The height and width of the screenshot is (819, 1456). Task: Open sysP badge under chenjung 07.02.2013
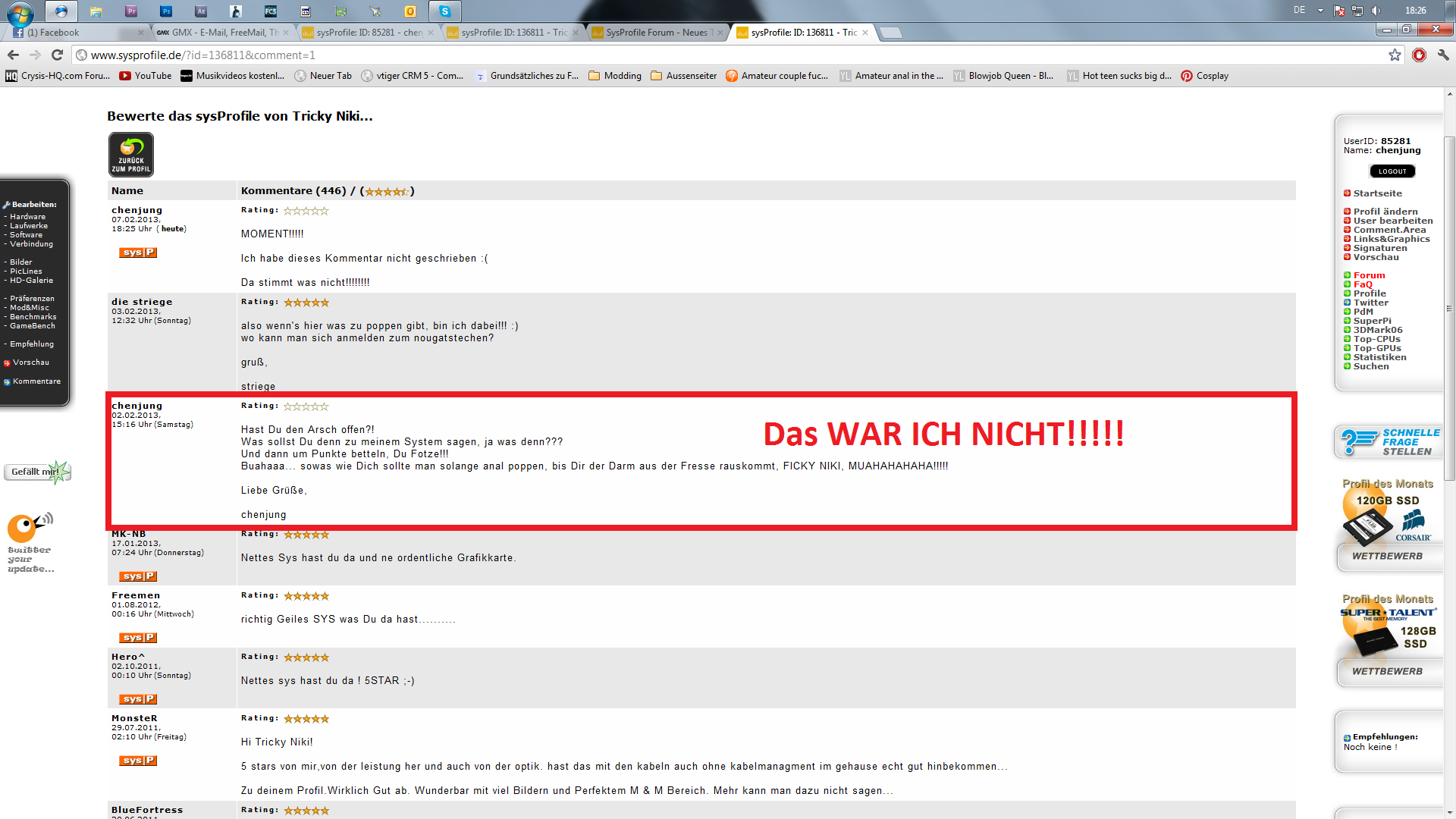[x=138, y=253]
